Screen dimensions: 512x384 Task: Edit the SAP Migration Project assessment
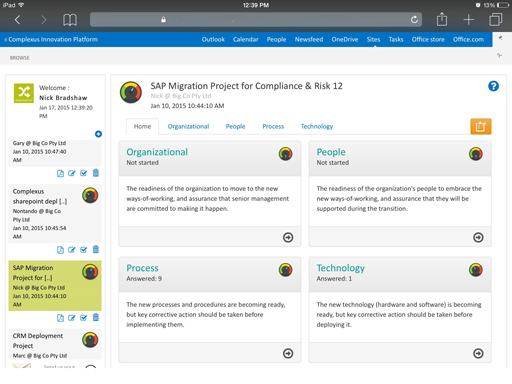[72, 318]
